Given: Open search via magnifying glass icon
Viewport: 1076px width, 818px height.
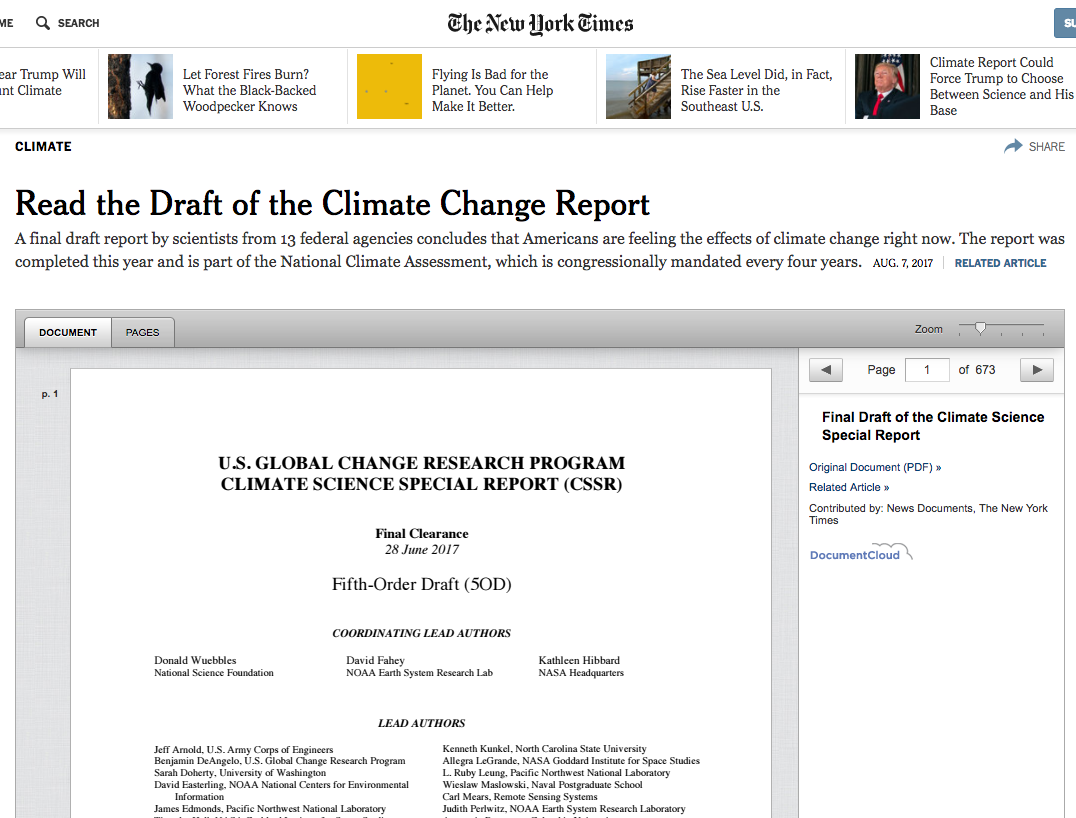Looking at the screenshot, I should pos(43,23).
